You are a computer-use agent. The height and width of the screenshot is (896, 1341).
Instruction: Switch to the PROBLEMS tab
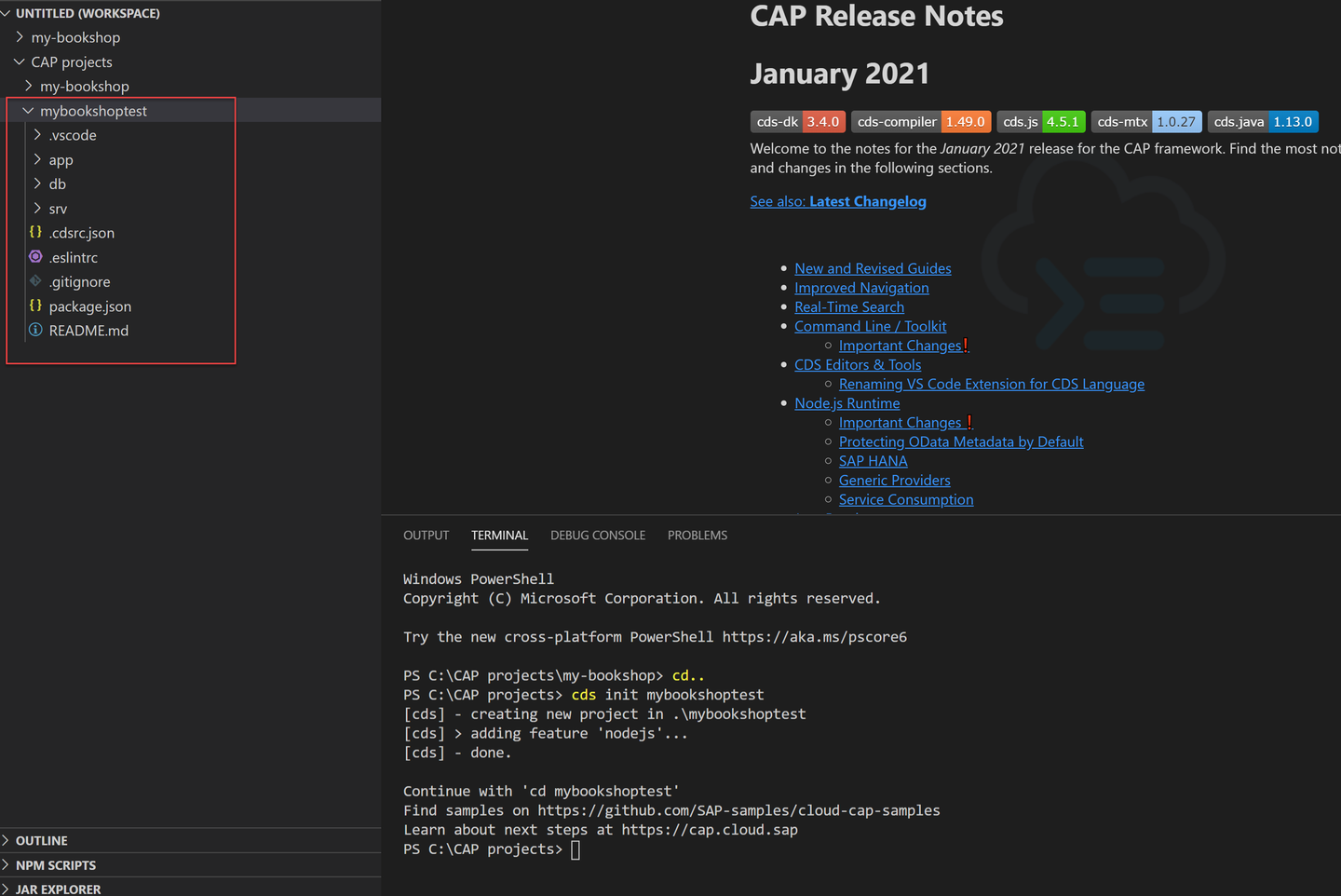(x=697, y=535)
